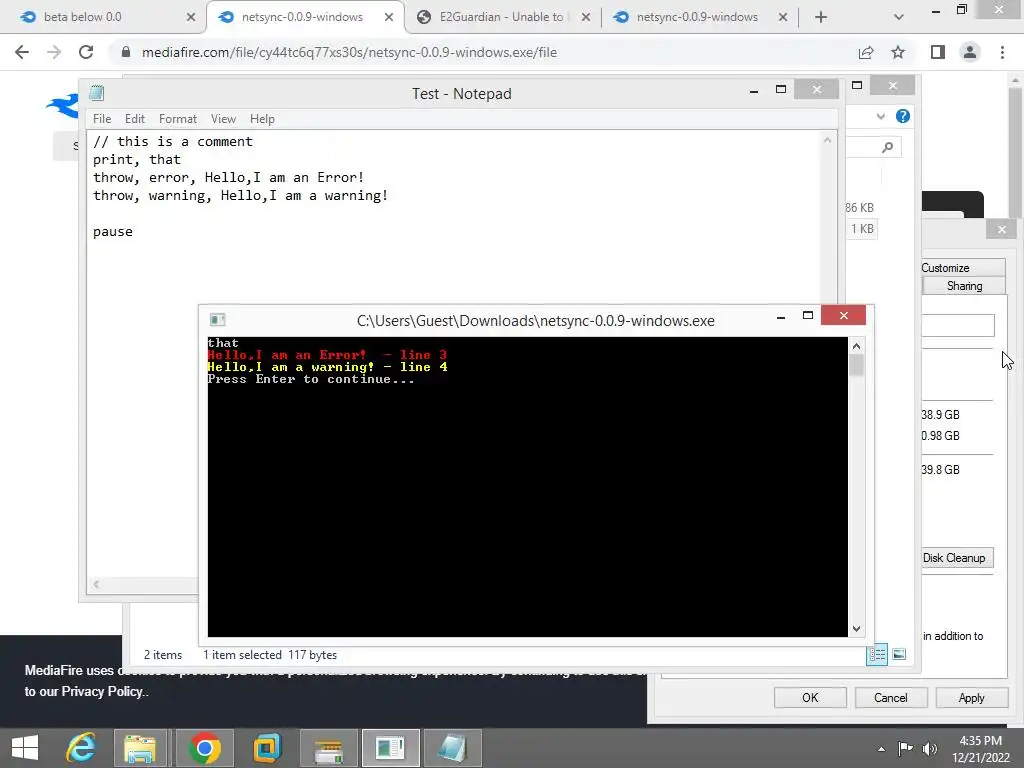The height and width of the screenshot is (768, 1024).
Task: Open Explorer help question mark icon
Action: [x=903, y=116]
